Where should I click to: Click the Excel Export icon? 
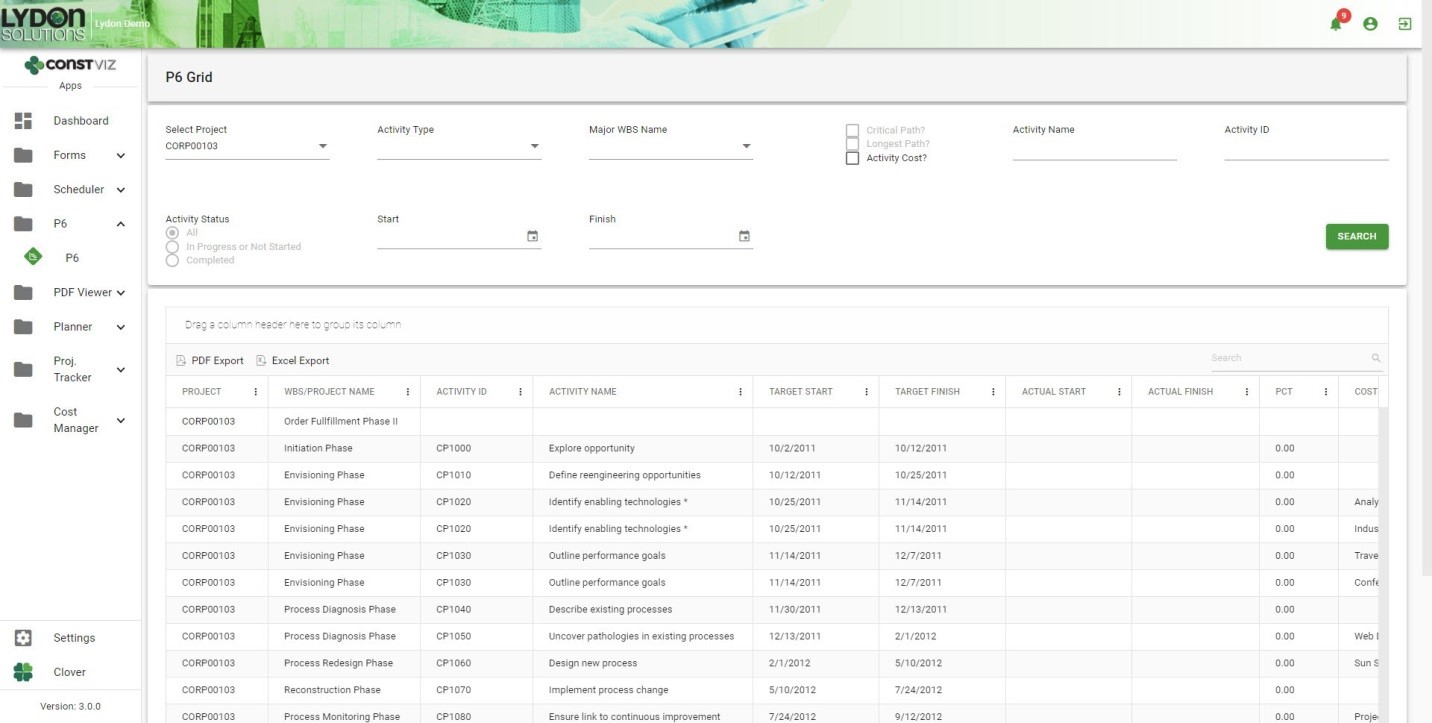click(x=261, y=360)
